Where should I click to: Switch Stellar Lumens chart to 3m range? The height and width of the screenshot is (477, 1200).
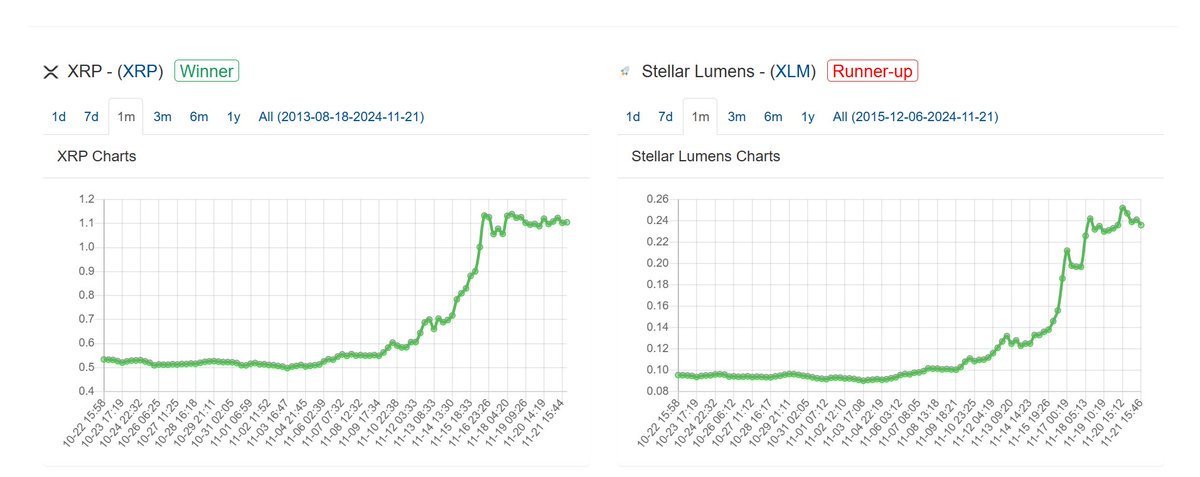(x=737, y=117)
